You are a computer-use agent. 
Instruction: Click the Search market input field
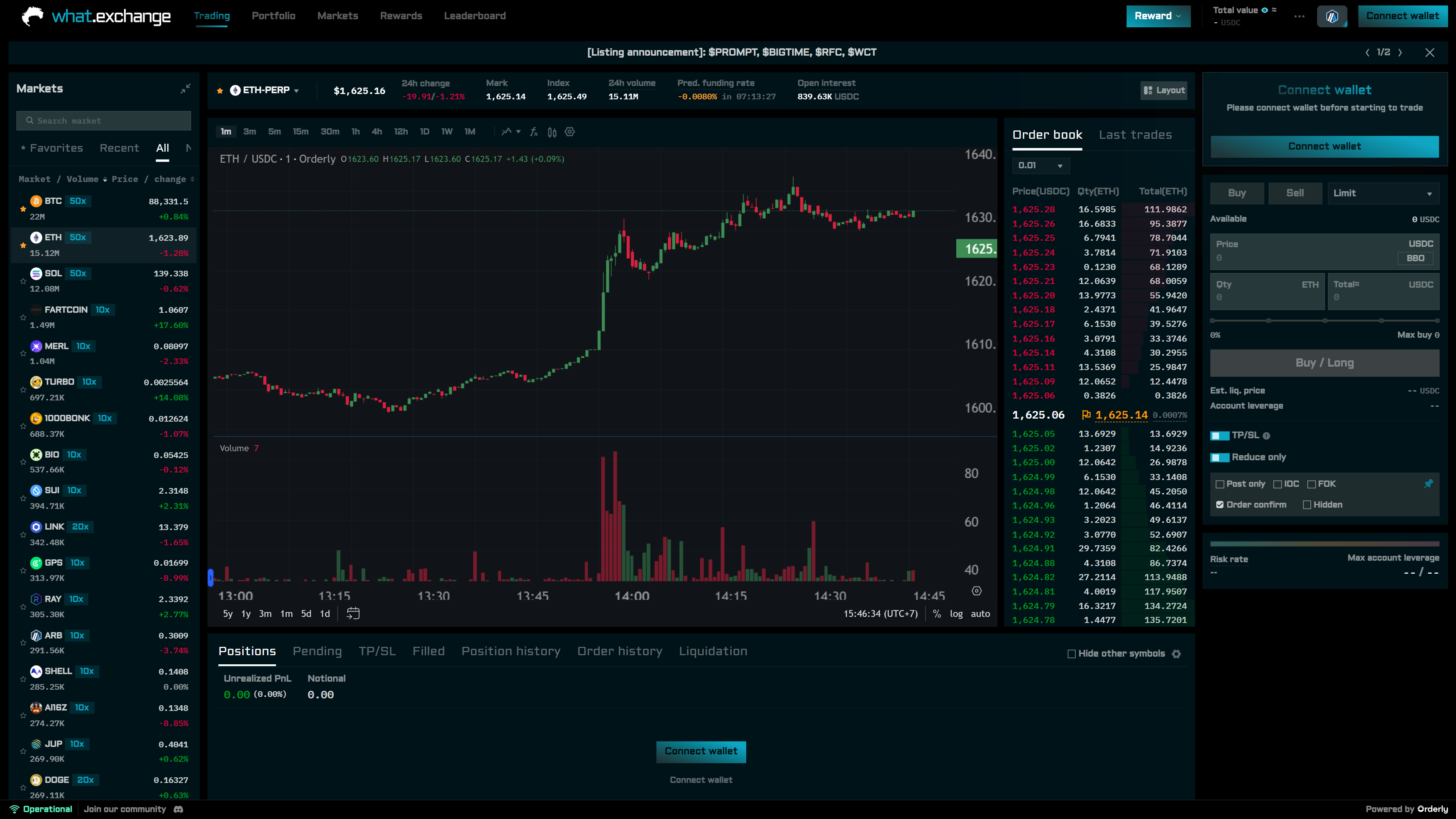(x=104, y=121)
